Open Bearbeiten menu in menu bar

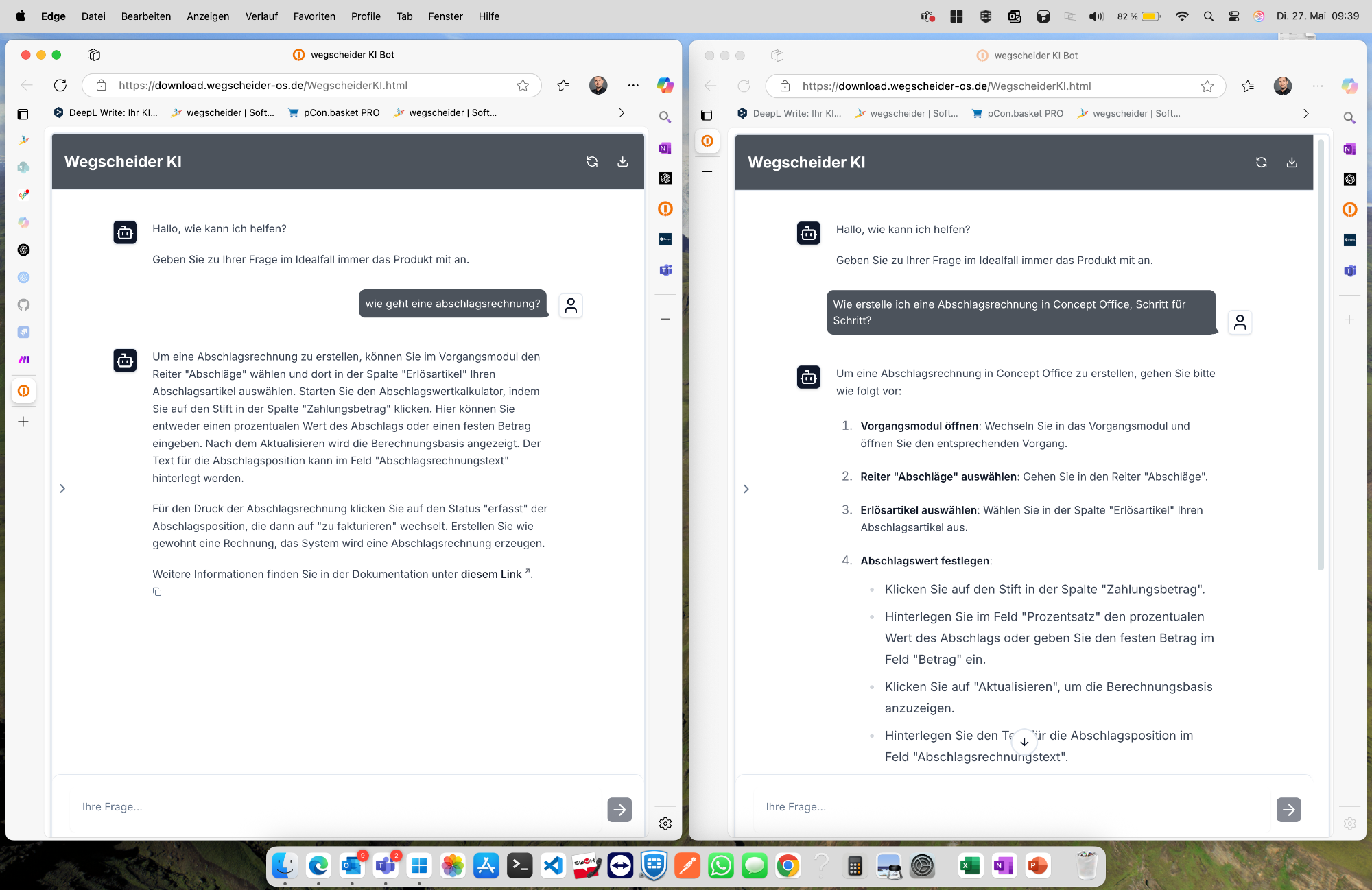pos(146,16)
